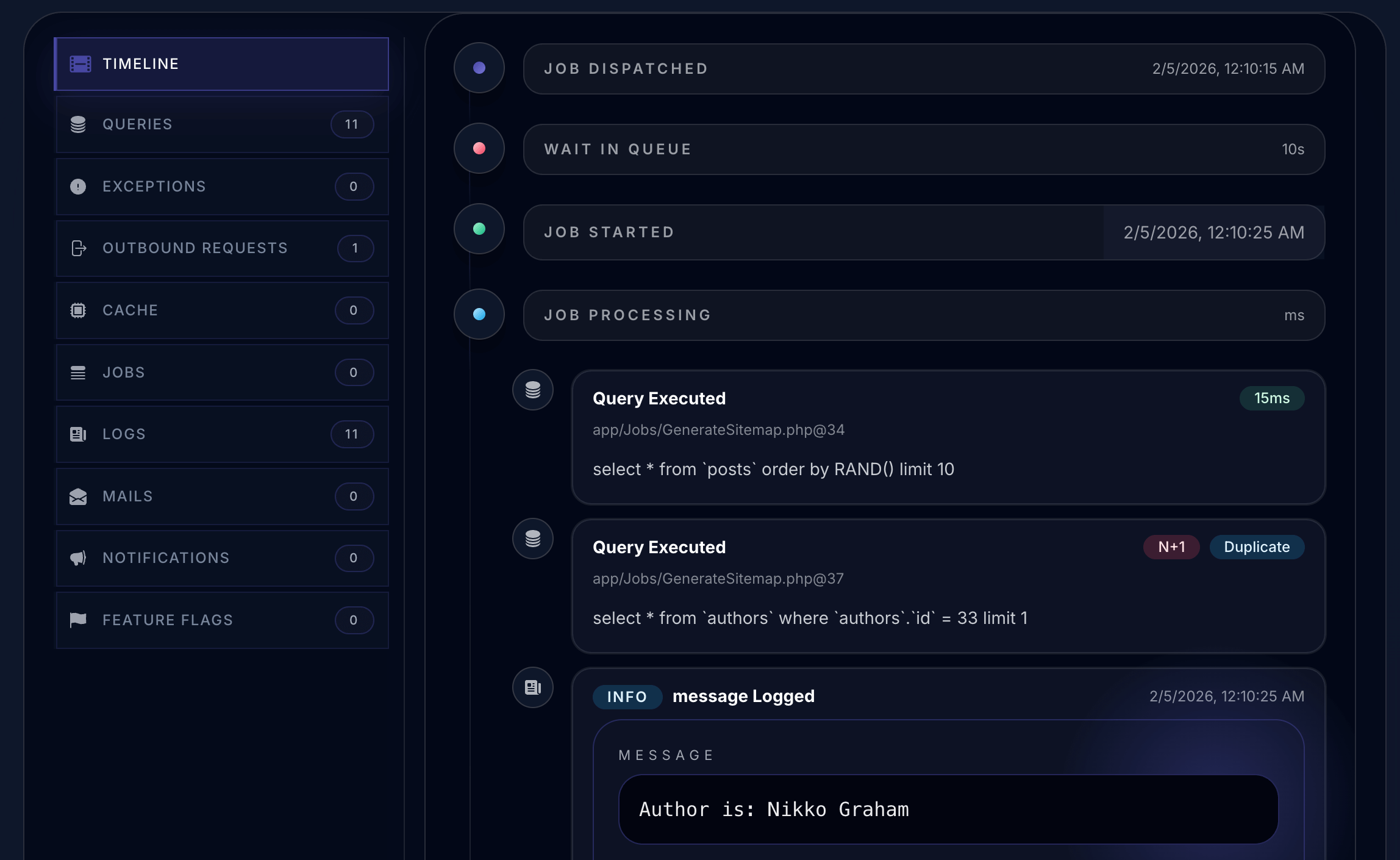Click the Outbound Requests exit icon

79,248
